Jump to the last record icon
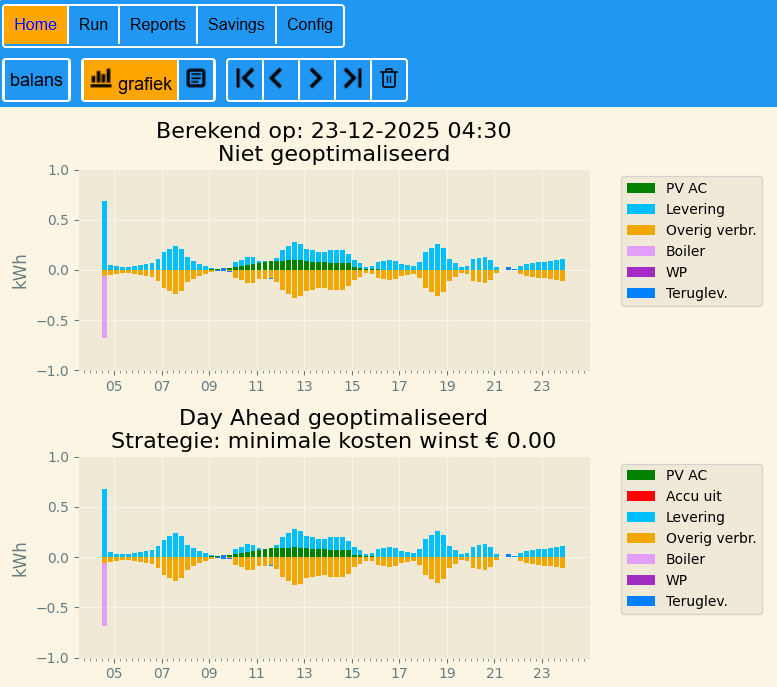 (x=353, y=79)
